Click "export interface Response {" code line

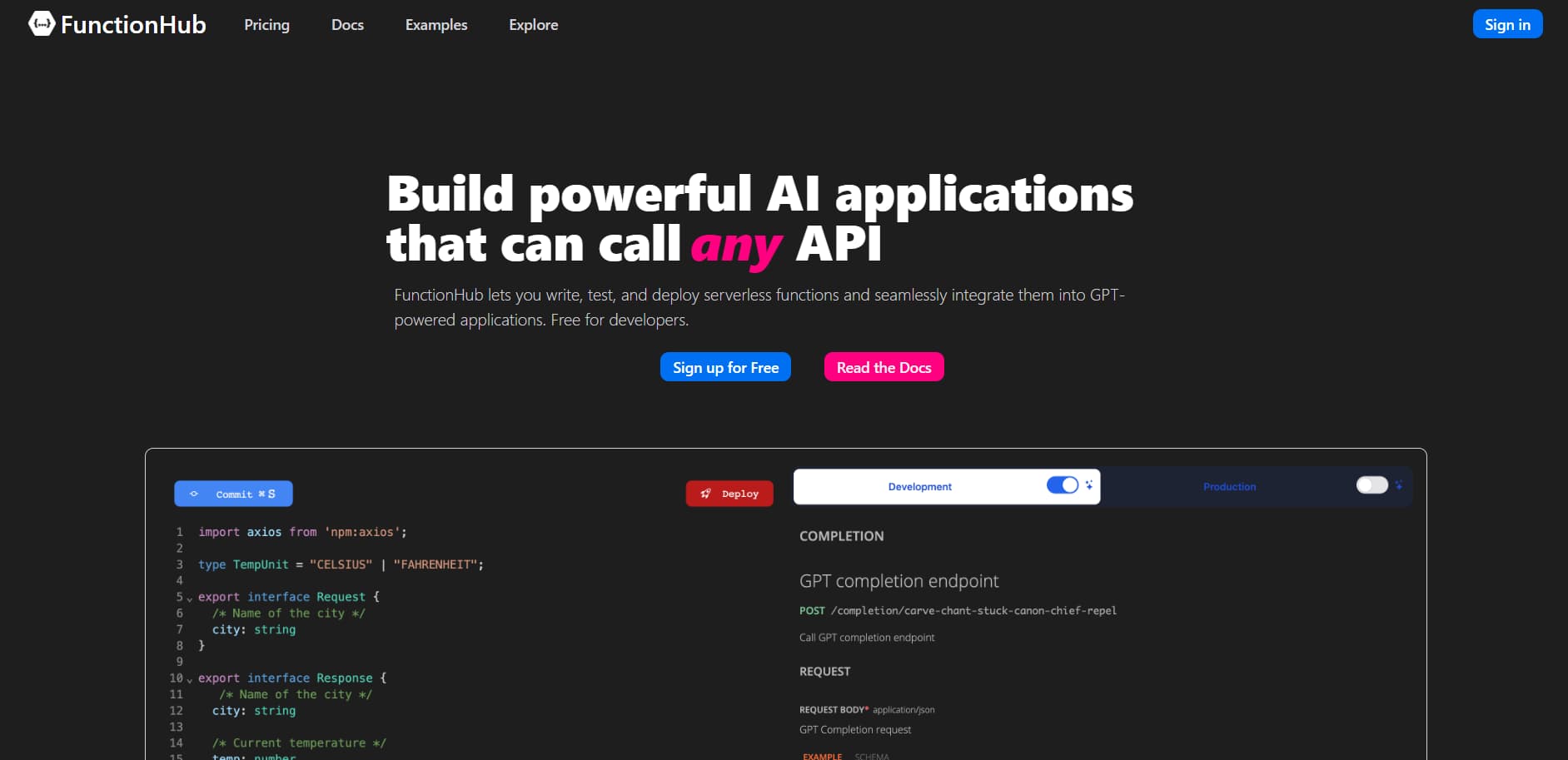click(292, 678)
